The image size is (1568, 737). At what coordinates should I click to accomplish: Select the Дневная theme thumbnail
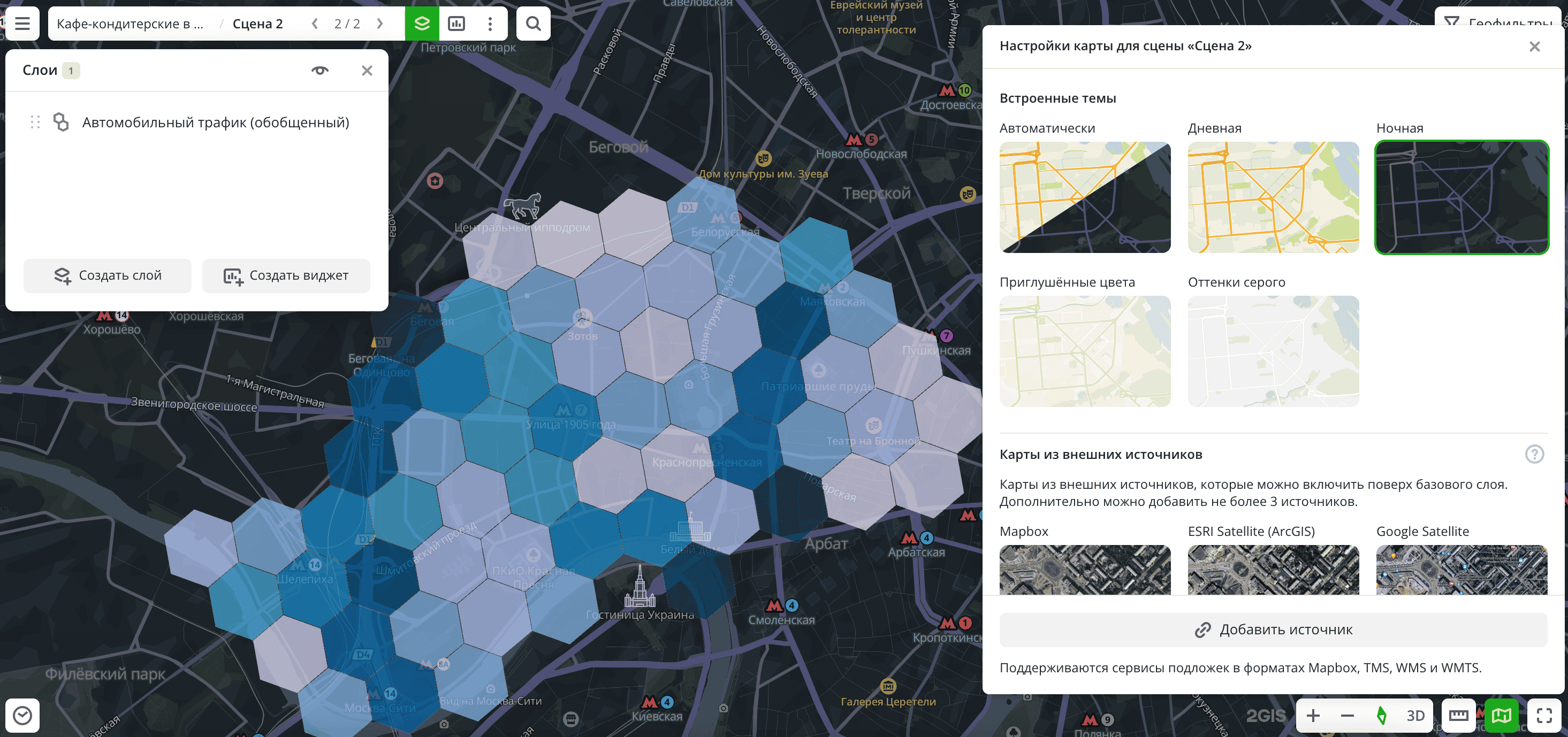[1273, 197]
